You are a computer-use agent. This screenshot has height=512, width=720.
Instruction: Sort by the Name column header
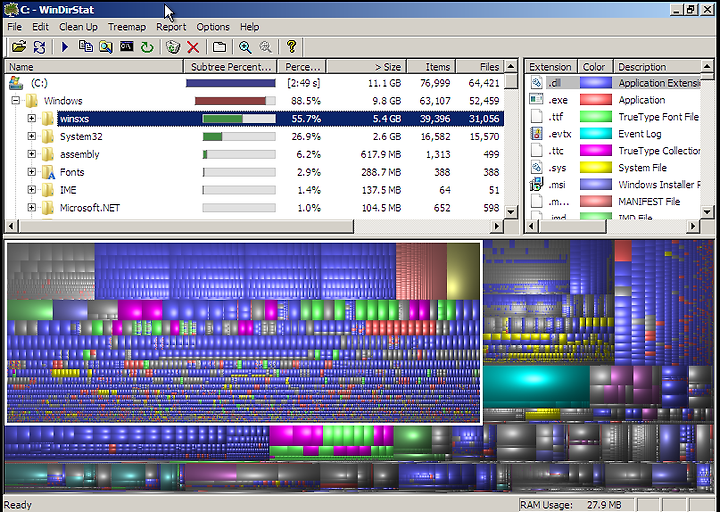pos(94,67)
